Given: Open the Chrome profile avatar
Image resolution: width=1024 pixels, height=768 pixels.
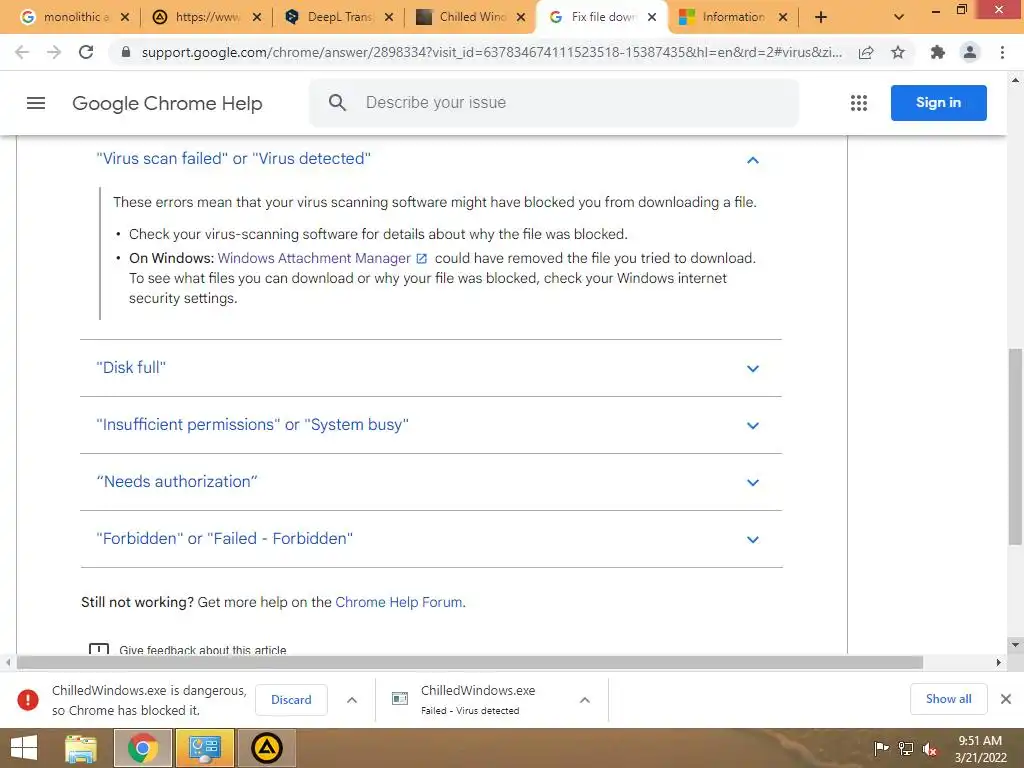Looking at the screenshot, I should [970, 52].
